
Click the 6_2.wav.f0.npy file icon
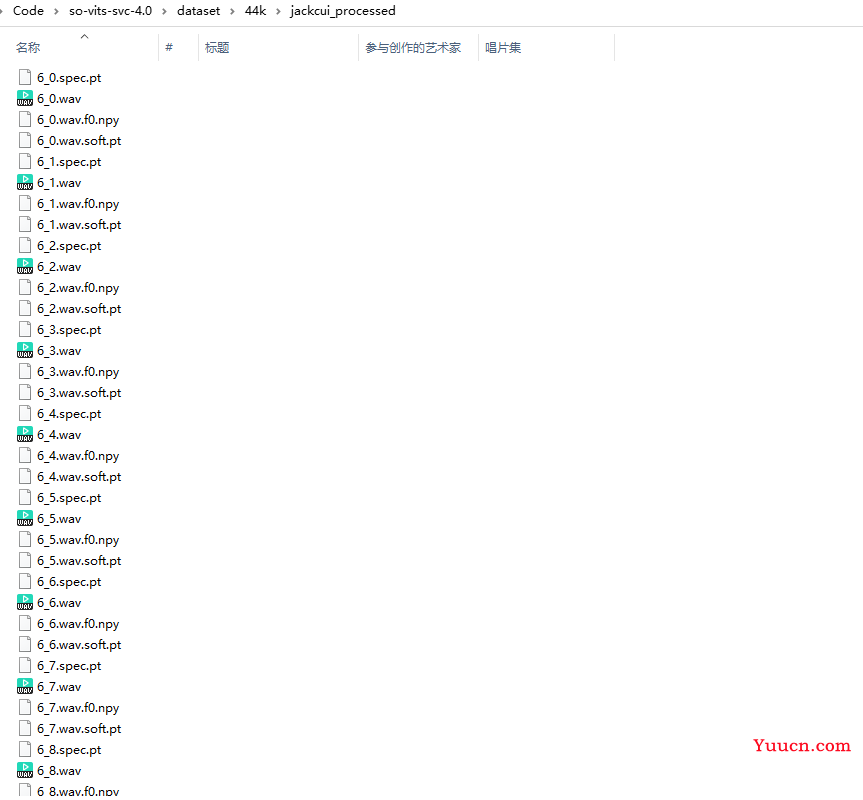(x=25, y=288)
